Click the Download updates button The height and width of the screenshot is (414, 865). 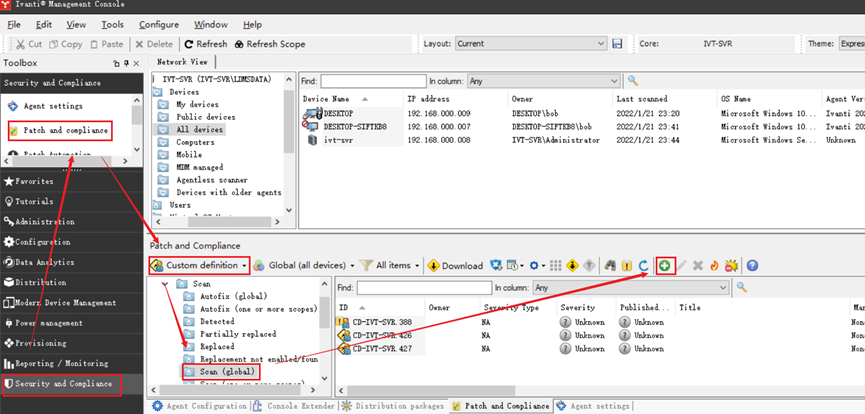coord(455,265)
